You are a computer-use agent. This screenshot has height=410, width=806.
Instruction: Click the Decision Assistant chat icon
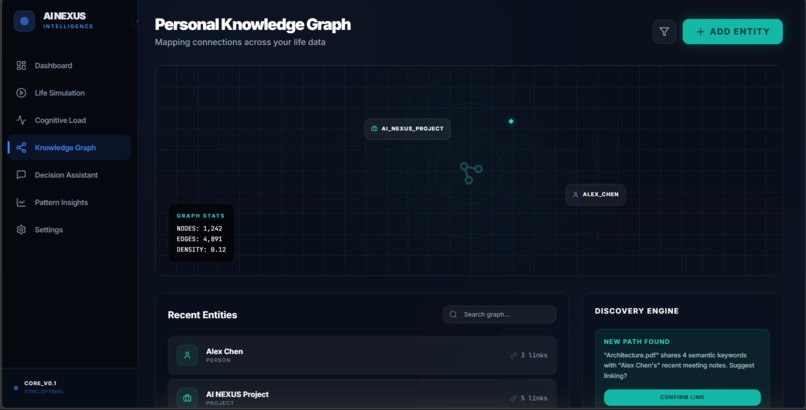click(21, 175)
